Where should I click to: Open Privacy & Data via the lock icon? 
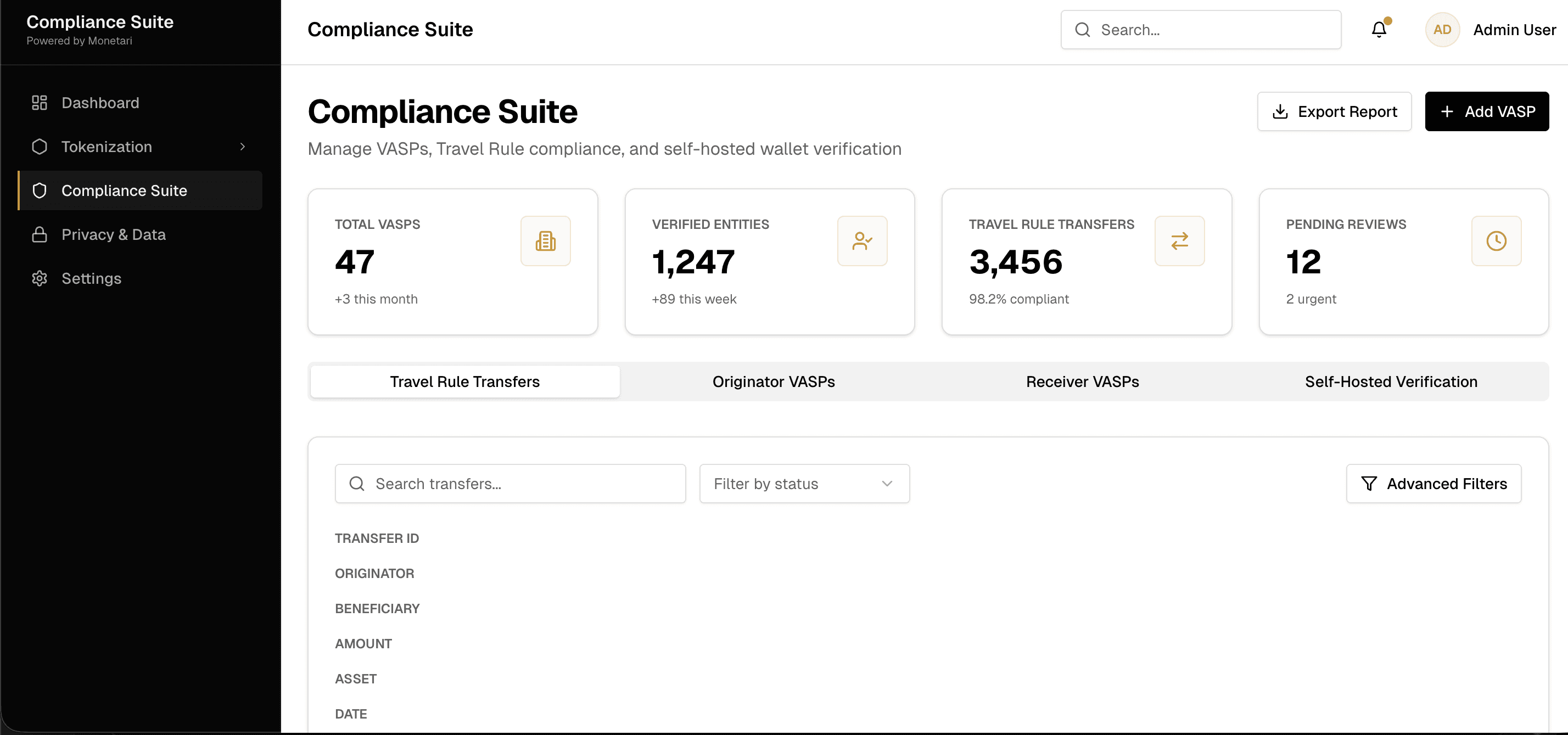click(x=39, y=234)
